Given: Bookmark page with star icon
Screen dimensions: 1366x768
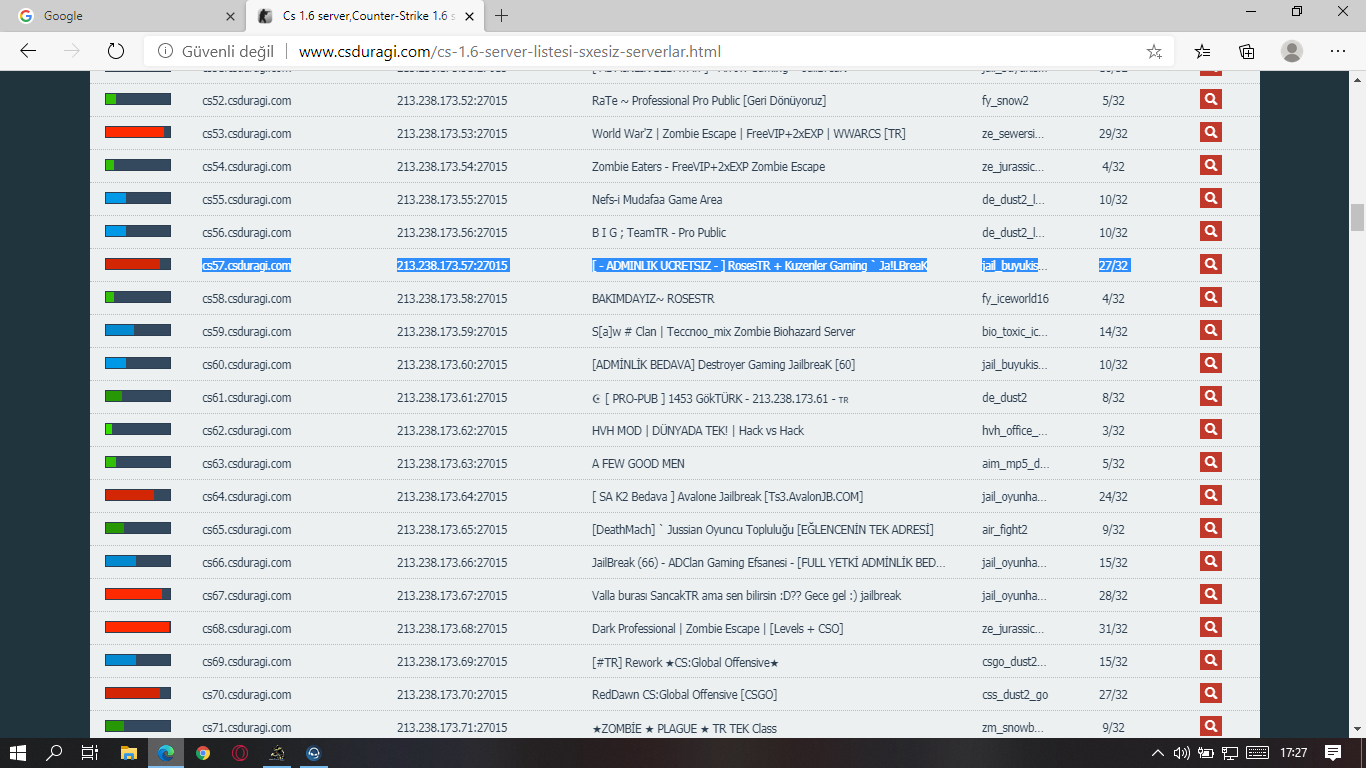Looking at the screenshot, I should [1154, 51].
